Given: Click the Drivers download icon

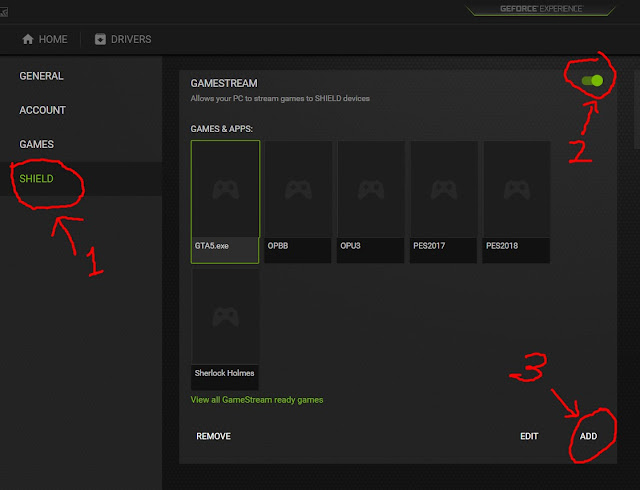Looking at the screenshot, I should pos(100,39).
